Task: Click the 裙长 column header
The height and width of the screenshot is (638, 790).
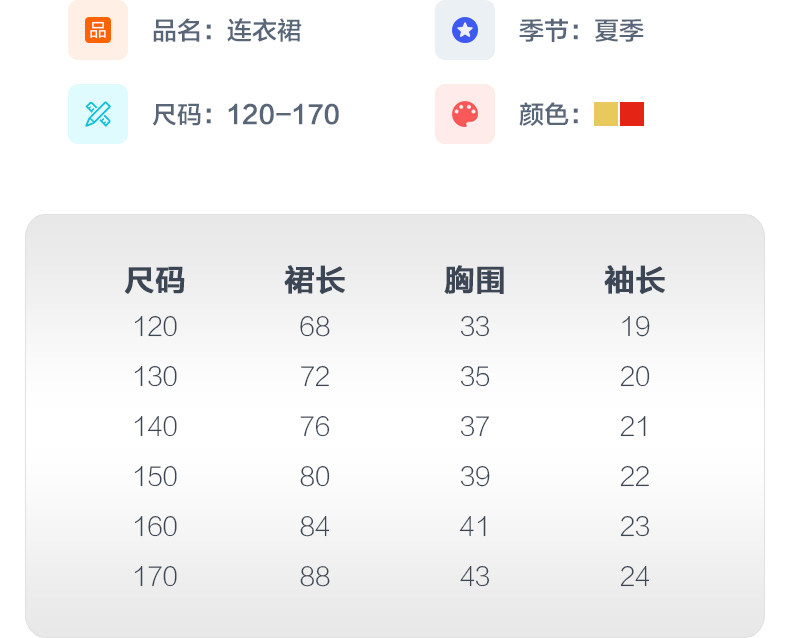Action: [x=315, y=281]
